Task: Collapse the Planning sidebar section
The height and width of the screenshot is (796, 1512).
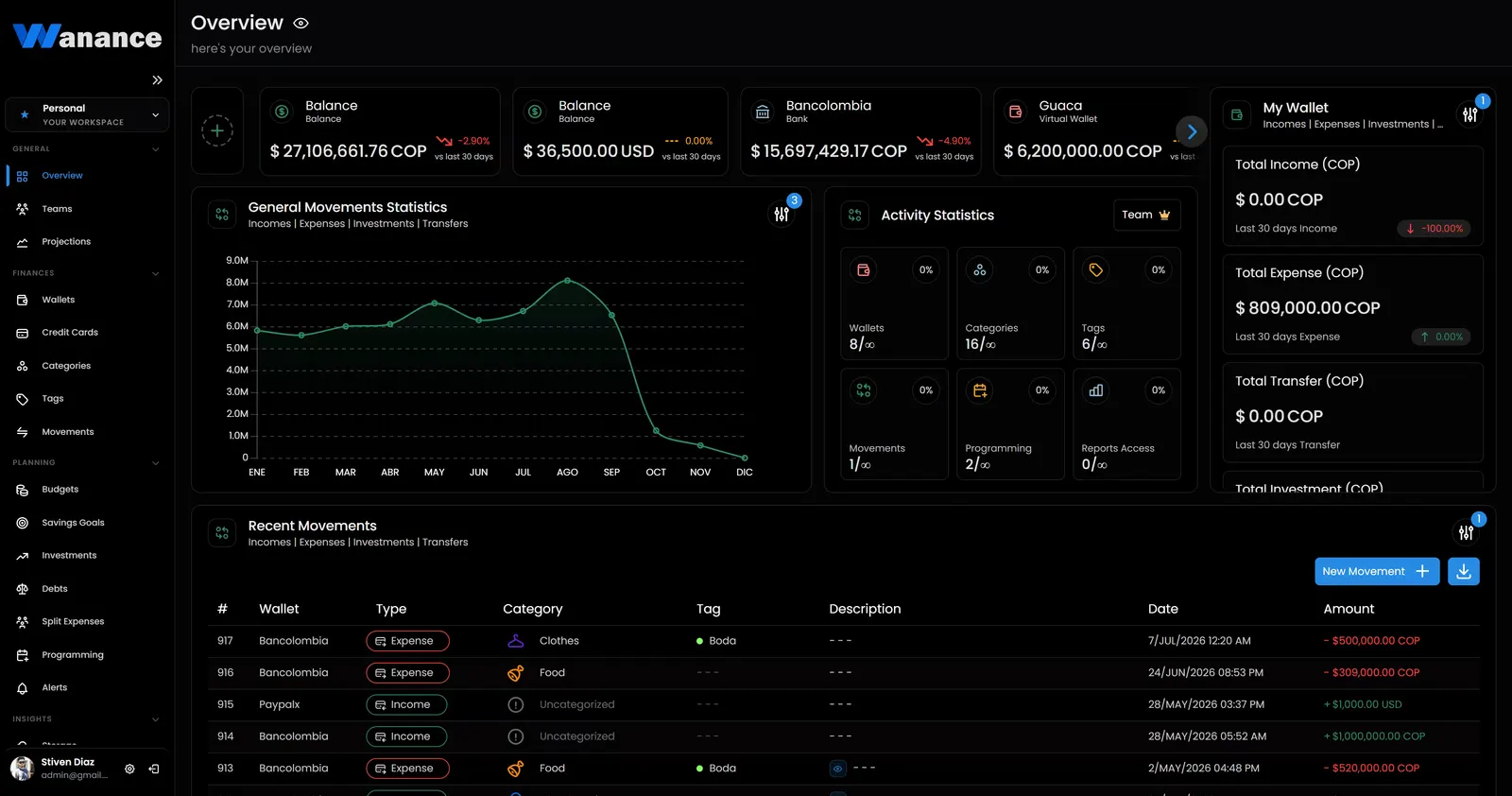Action: click(x=156, y=463)
